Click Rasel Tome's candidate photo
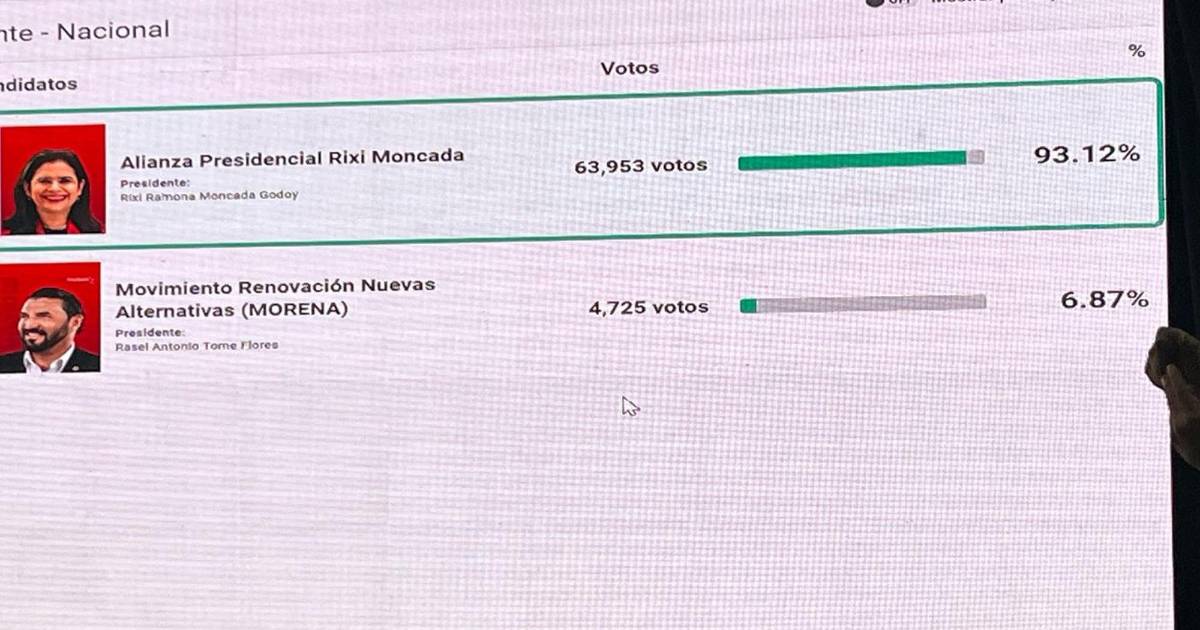 (50, 318)
